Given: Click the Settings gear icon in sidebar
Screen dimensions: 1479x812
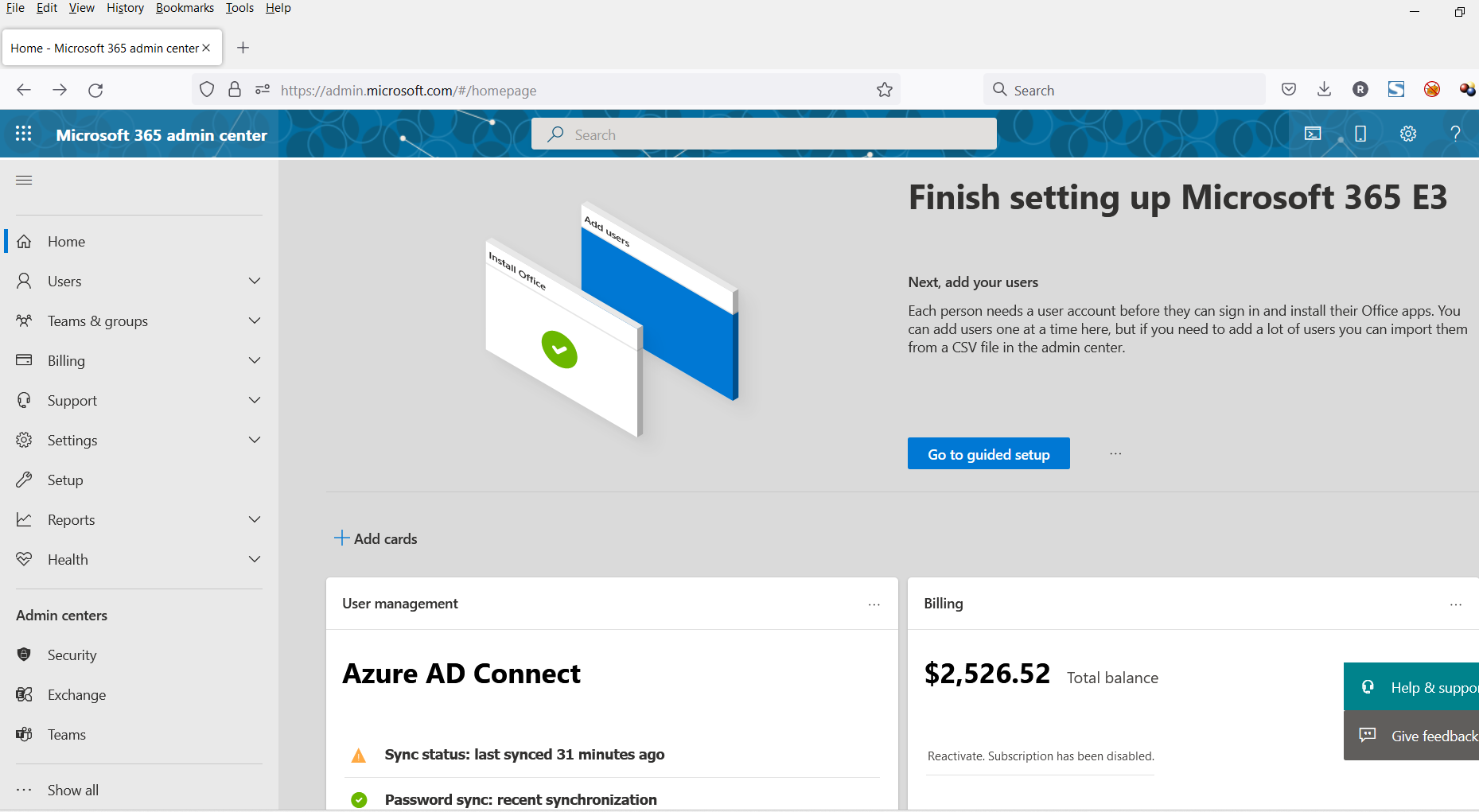Looking at the screenshot, I should click(x=24, y=440).
